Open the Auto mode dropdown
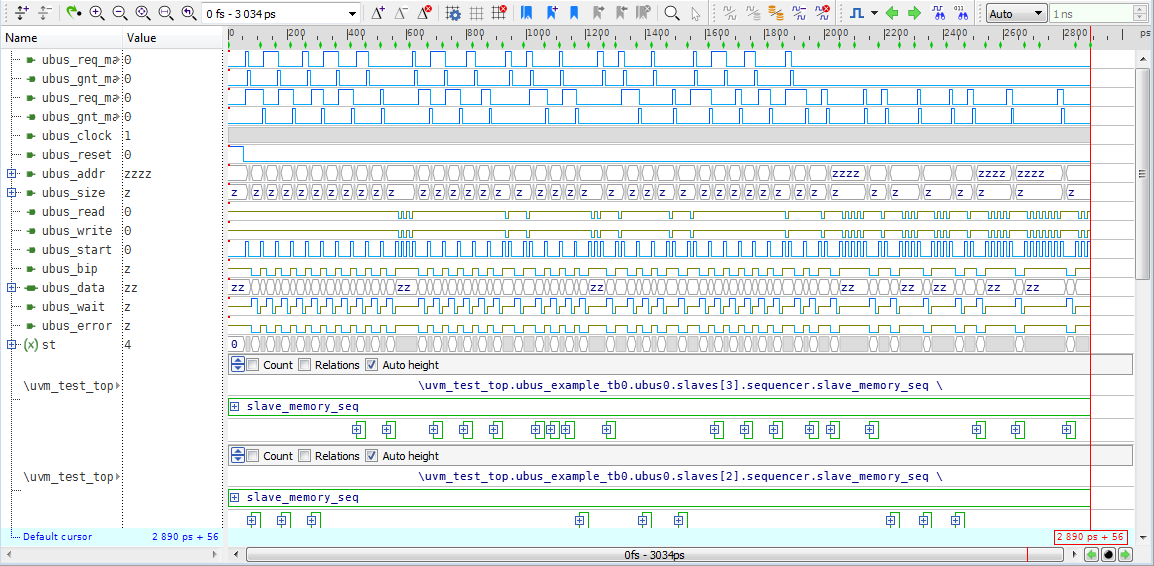Screen dimensions: 1154x566 [1017, 13]
